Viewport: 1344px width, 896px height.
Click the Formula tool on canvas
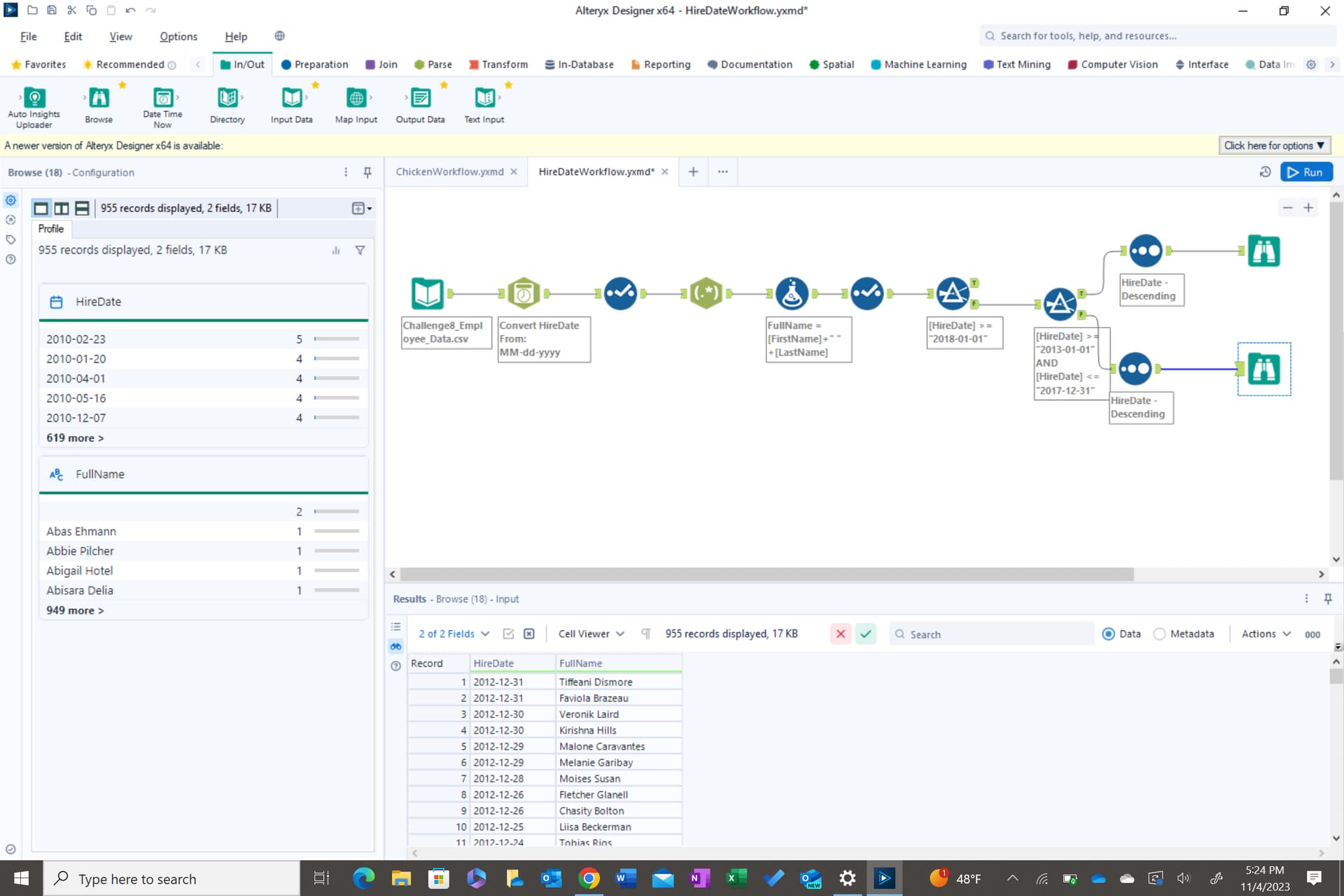click(792, 294)
